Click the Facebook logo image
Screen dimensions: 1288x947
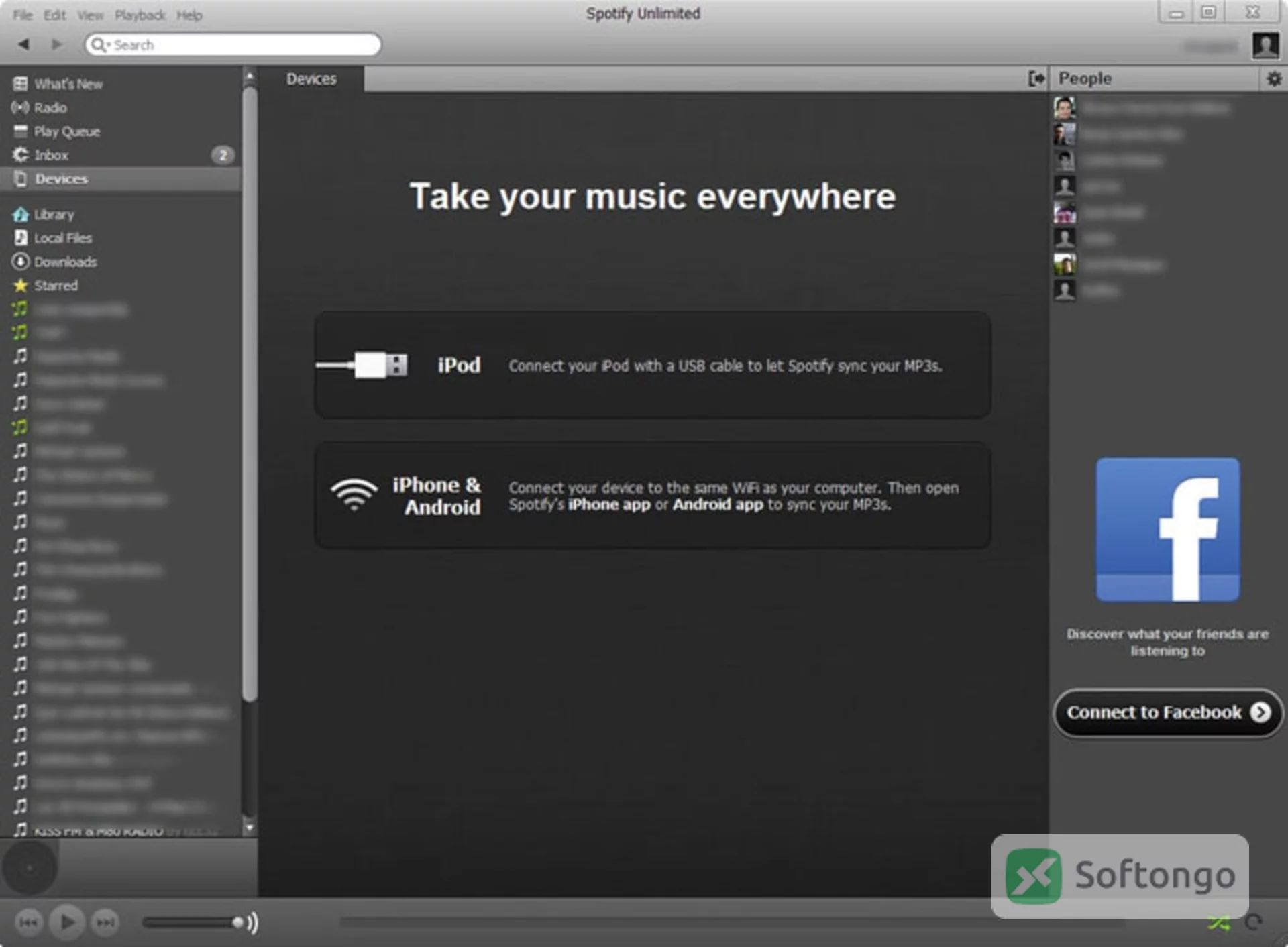[1168, 530]
